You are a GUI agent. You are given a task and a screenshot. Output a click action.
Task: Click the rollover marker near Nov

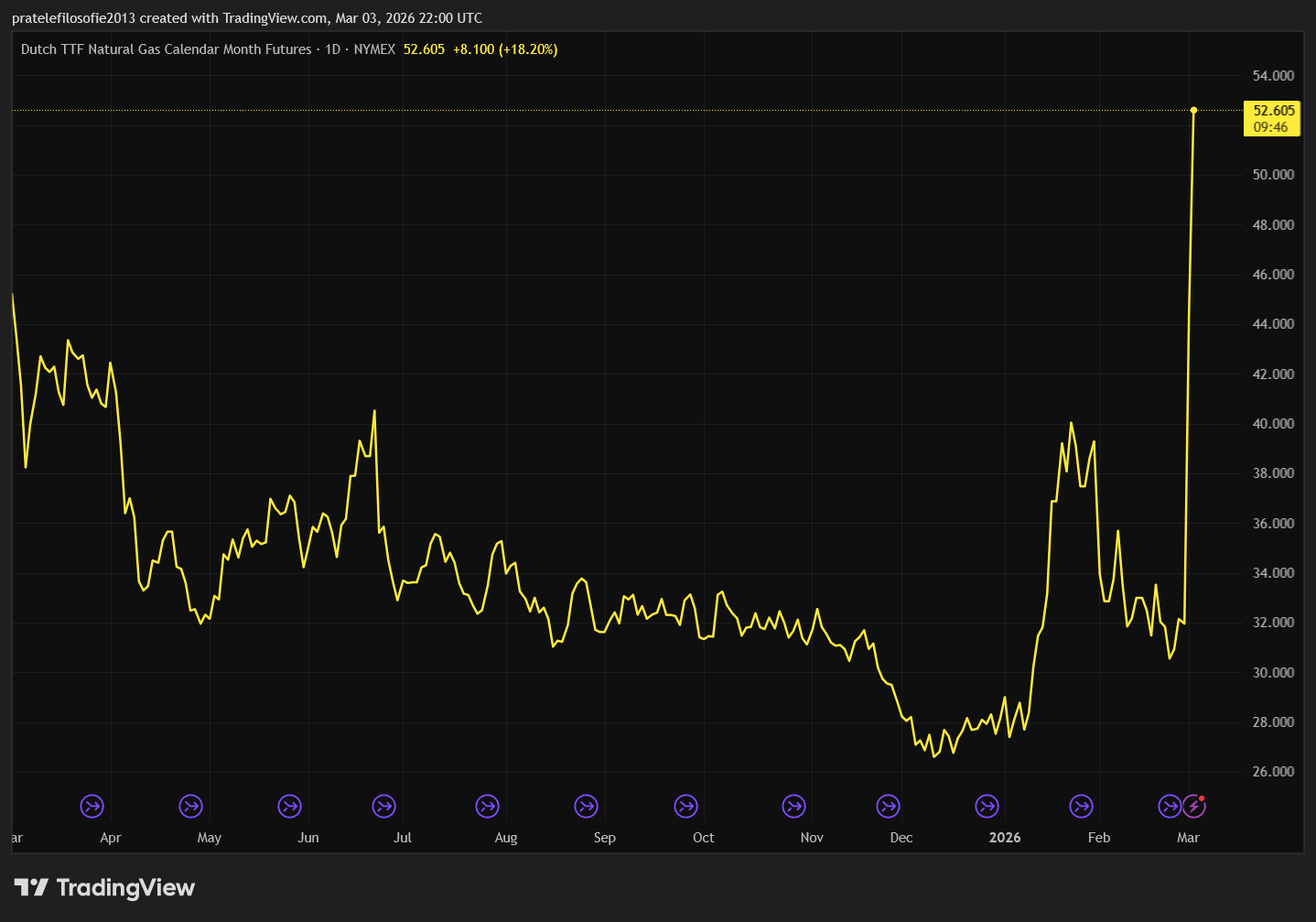[x=793, y=807]
